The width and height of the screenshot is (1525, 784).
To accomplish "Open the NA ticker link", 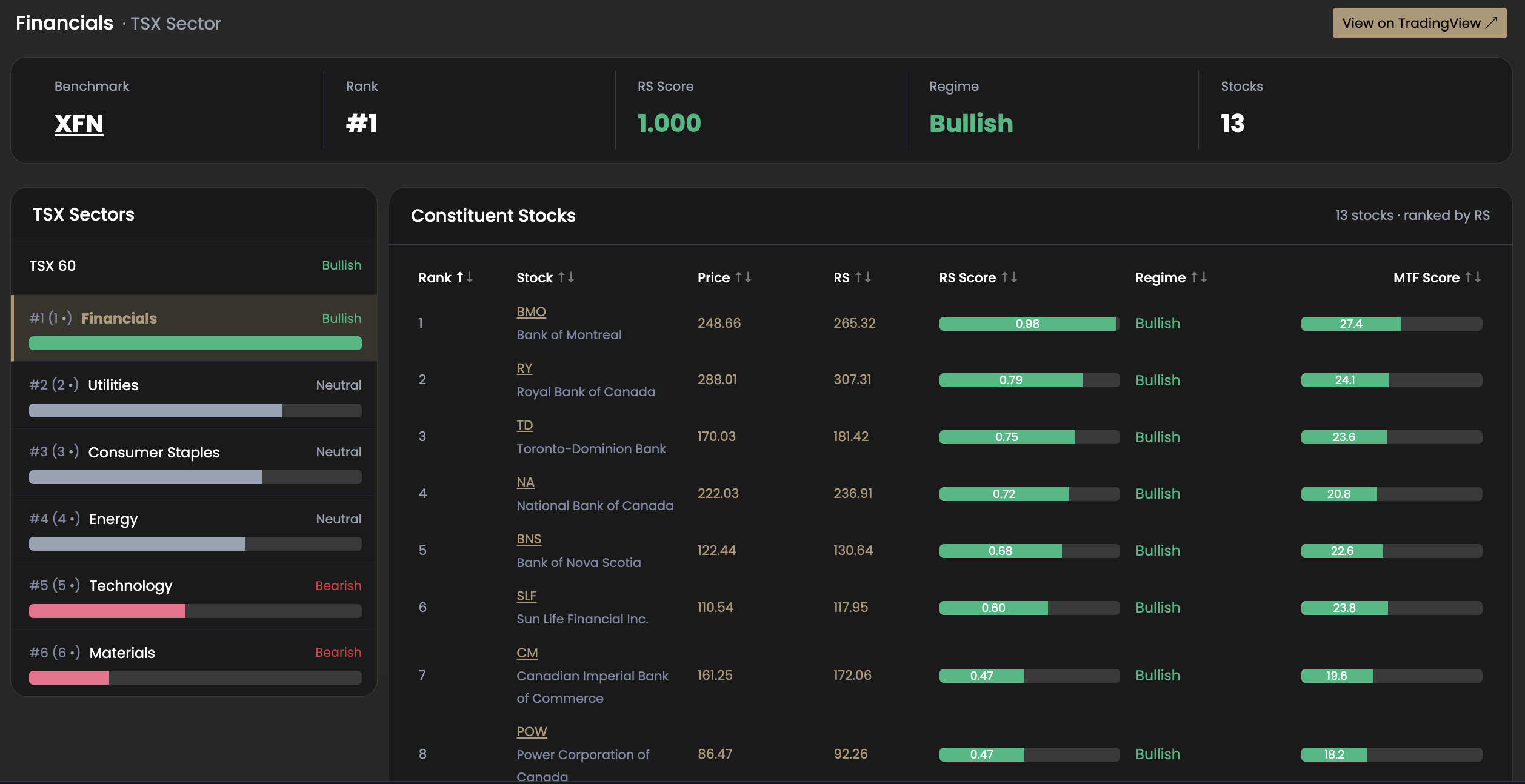I will pos(526,482).
